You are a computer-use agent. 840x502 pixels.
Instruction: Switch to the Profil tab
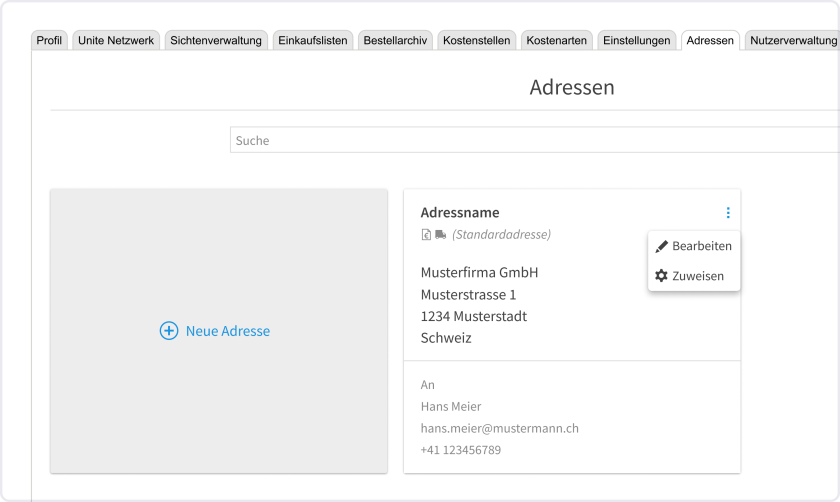49,41
